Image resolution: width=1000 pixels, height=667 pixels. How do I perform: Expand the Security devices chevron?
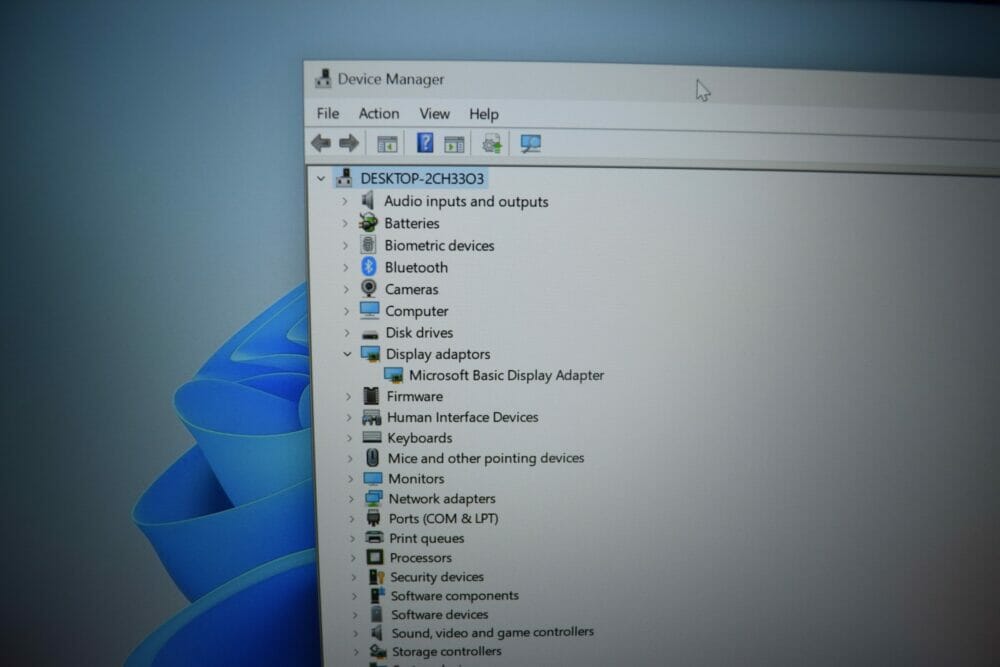pyautogui.click(x=354, y=577)
